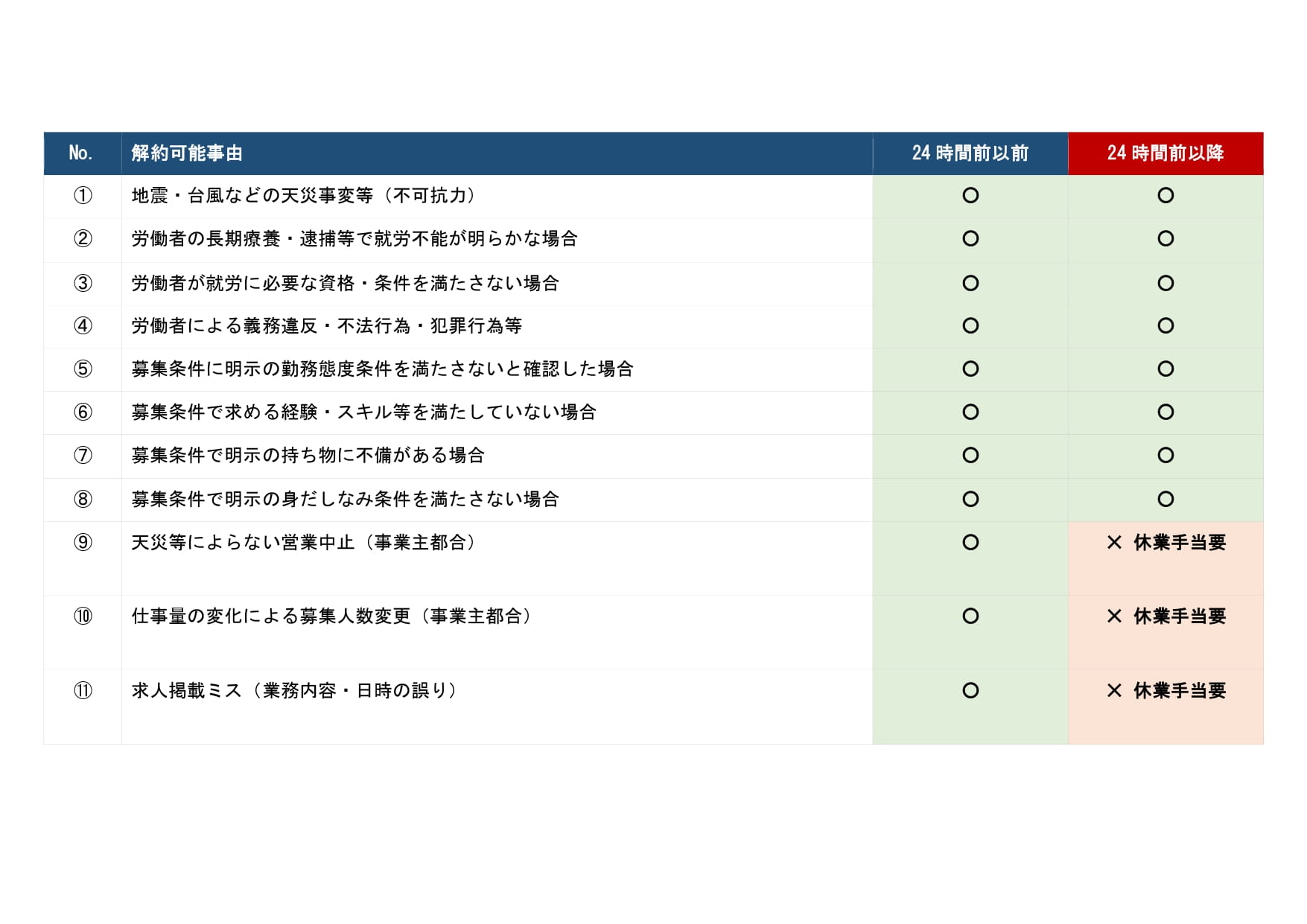Click the text 仕事量の変化による募集人数変更（事業主都合）
Image resolution: width=1307 pixels, height=924 pixels.
tap(331, 616)
